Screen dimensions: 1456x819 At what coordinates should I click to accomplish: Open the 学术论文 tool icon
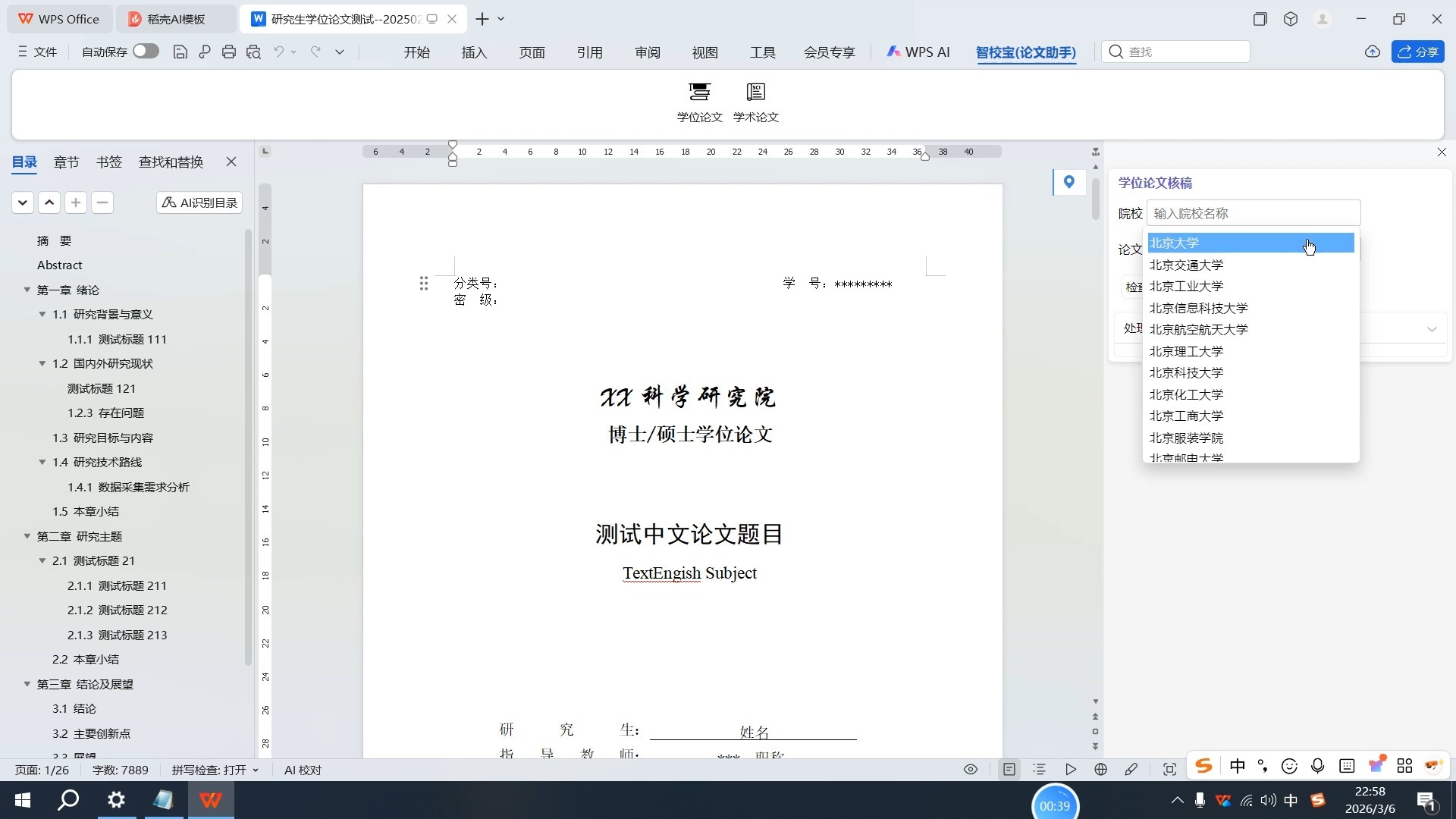click(755, 102)
